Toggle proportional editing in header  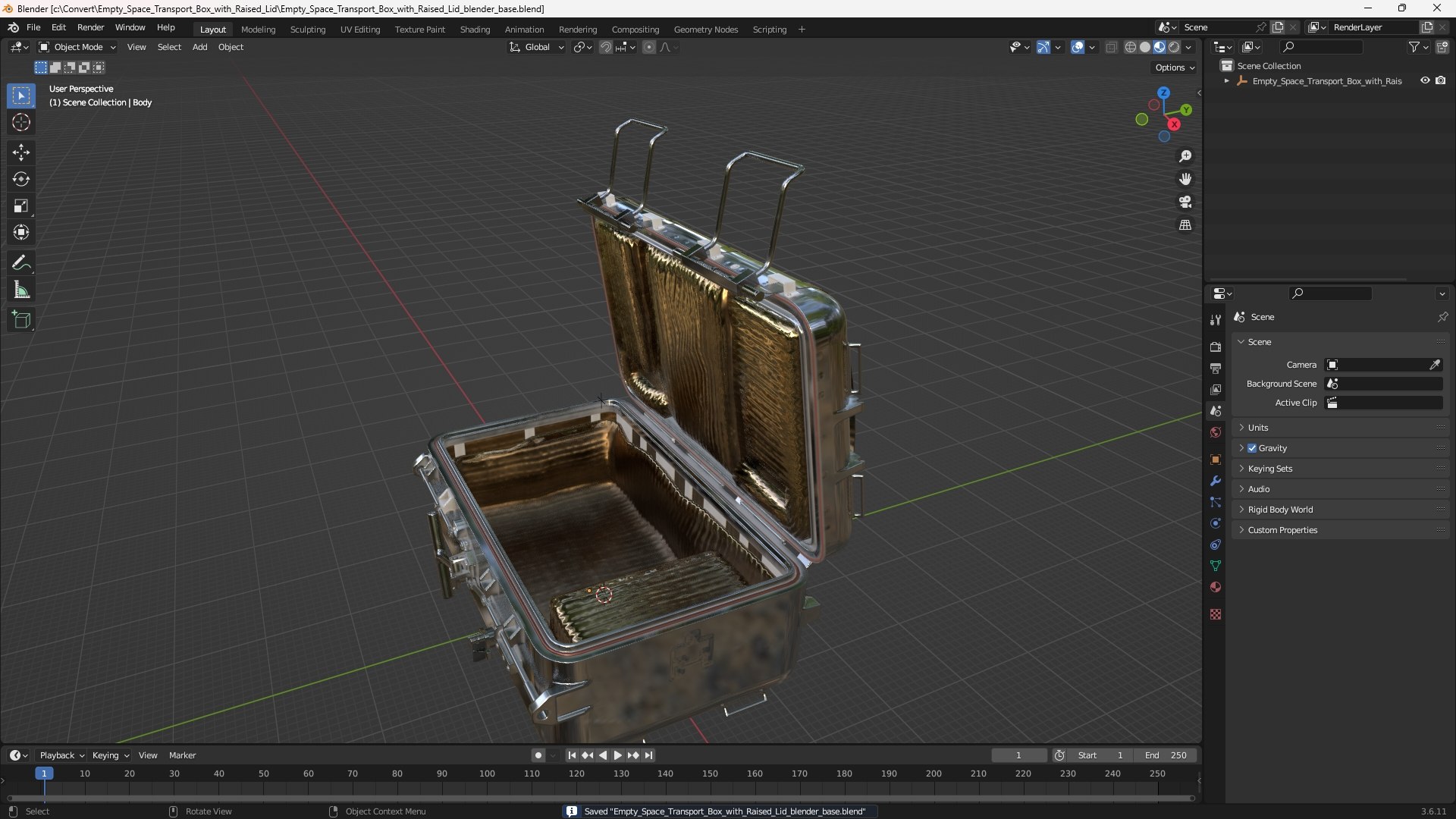pyautogui.click(x=649, y=47)
